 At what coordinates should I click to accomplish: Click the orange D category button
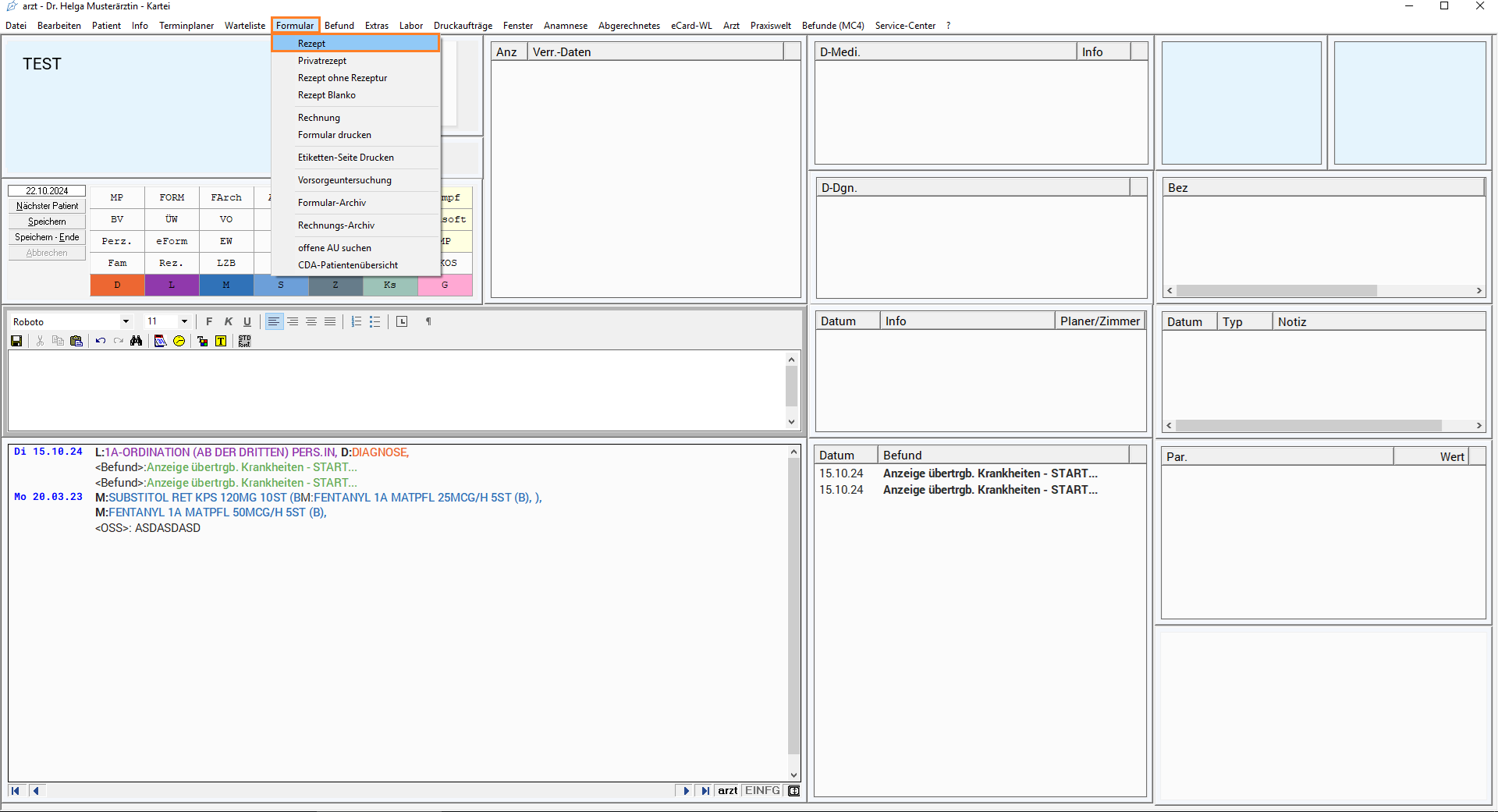point(117,285)
